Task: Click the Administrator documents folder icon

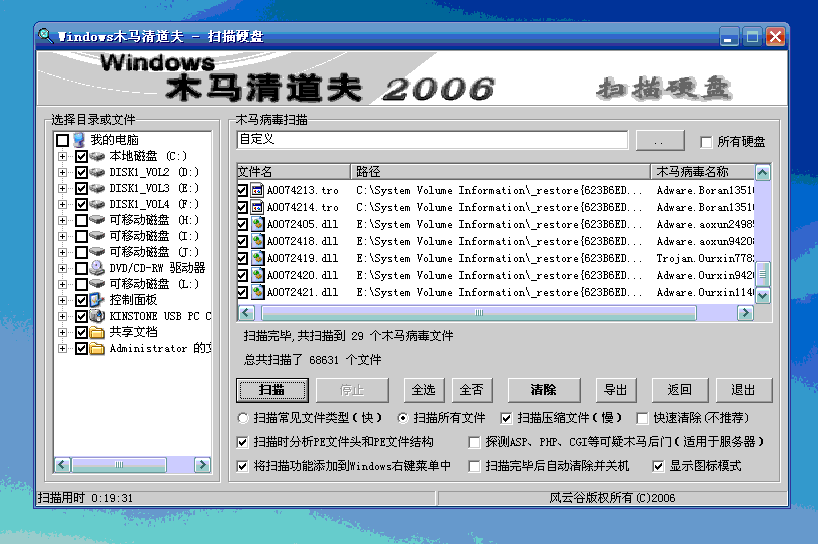Action: click(x=97, y=348)
